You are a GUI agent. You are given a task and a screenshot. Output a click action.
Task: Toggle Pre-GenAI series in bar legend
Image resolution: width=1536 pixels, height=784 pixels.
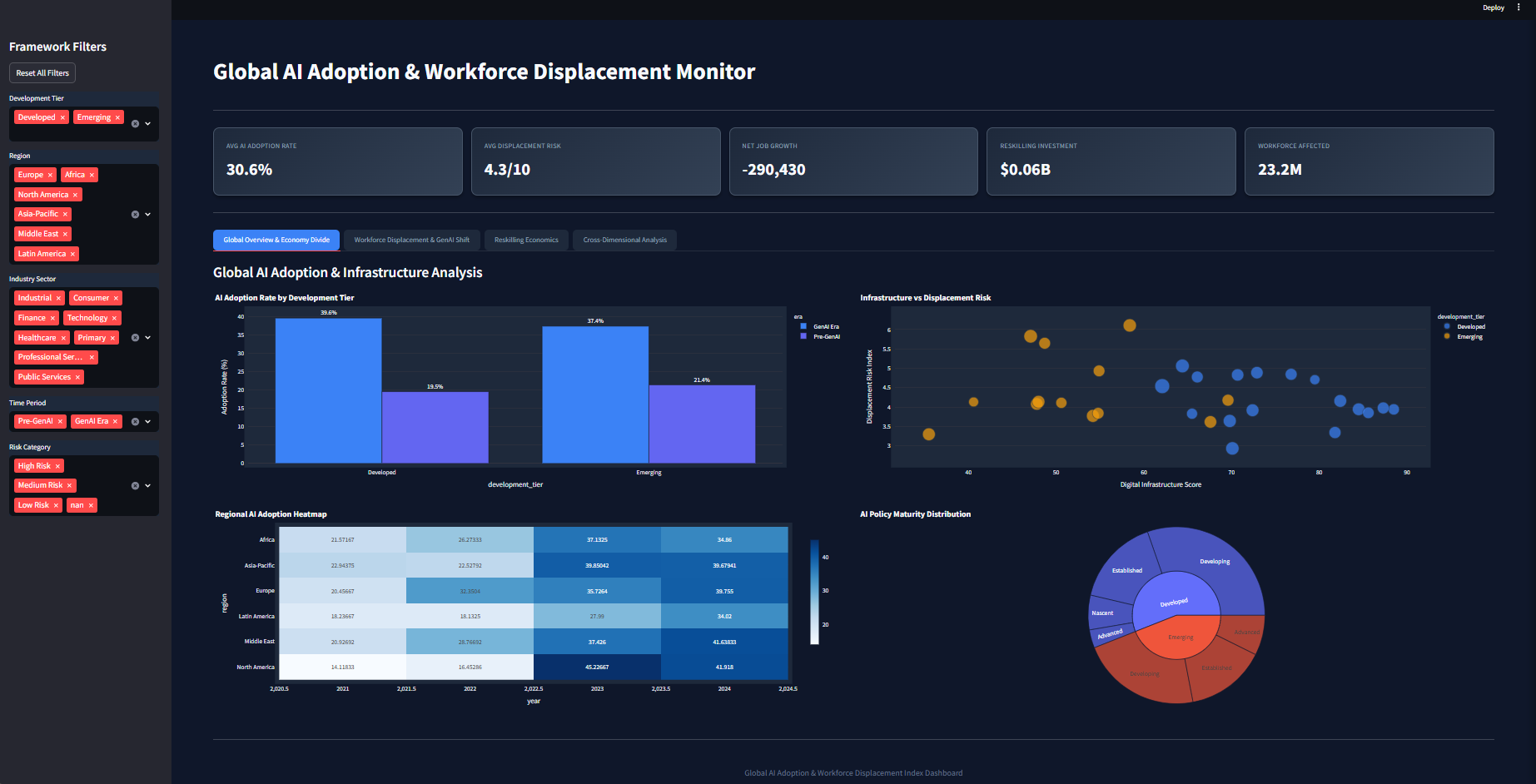pyautogui.click(x=820, y=337)
